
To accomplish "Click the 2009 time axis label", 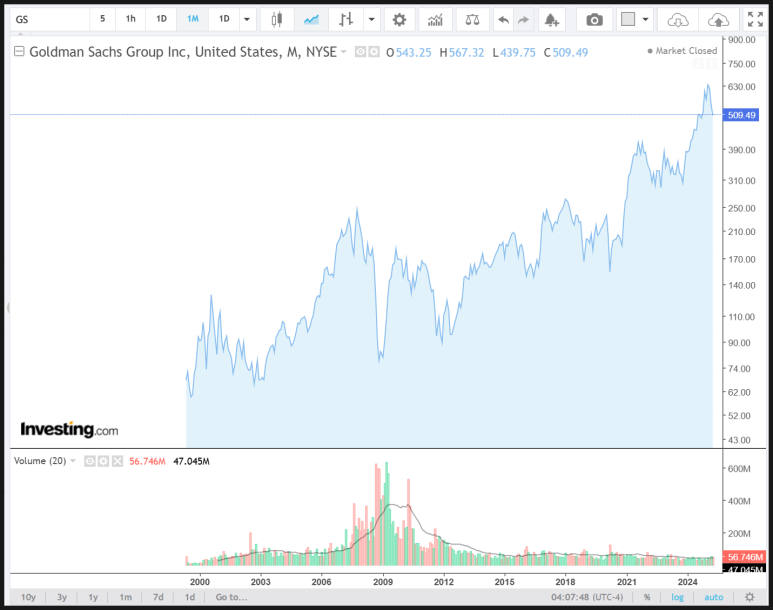I will point(383,582).
